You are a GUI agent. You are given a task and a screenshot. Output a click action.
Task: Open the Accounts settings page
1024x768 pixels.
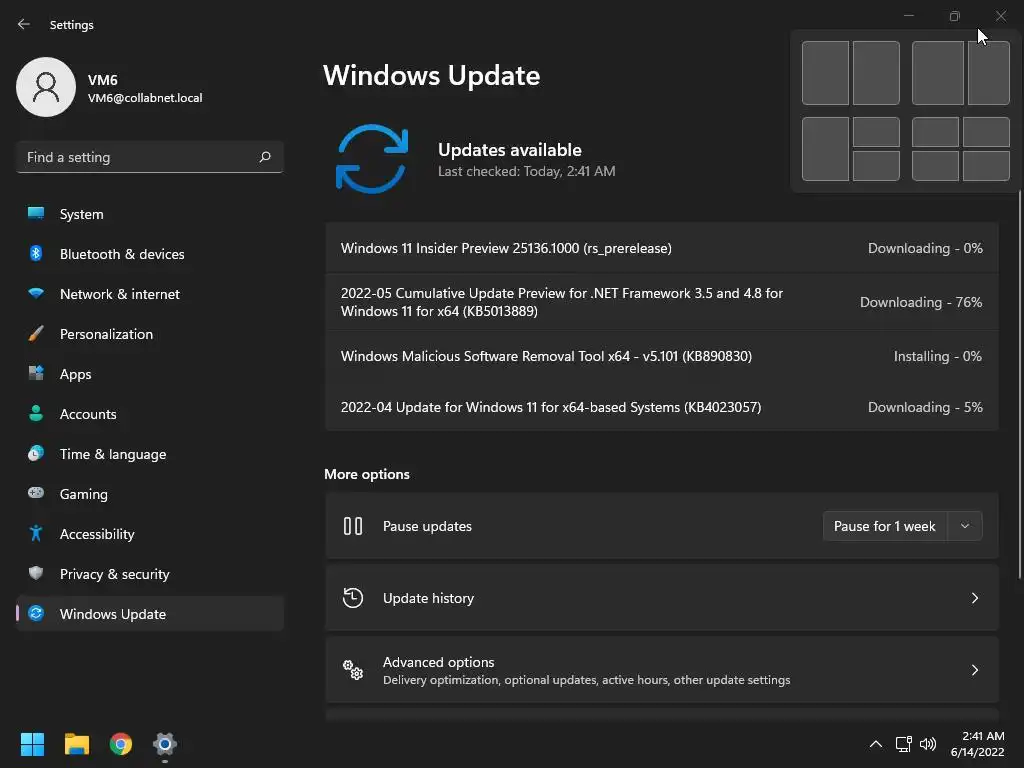pos(150,414)
